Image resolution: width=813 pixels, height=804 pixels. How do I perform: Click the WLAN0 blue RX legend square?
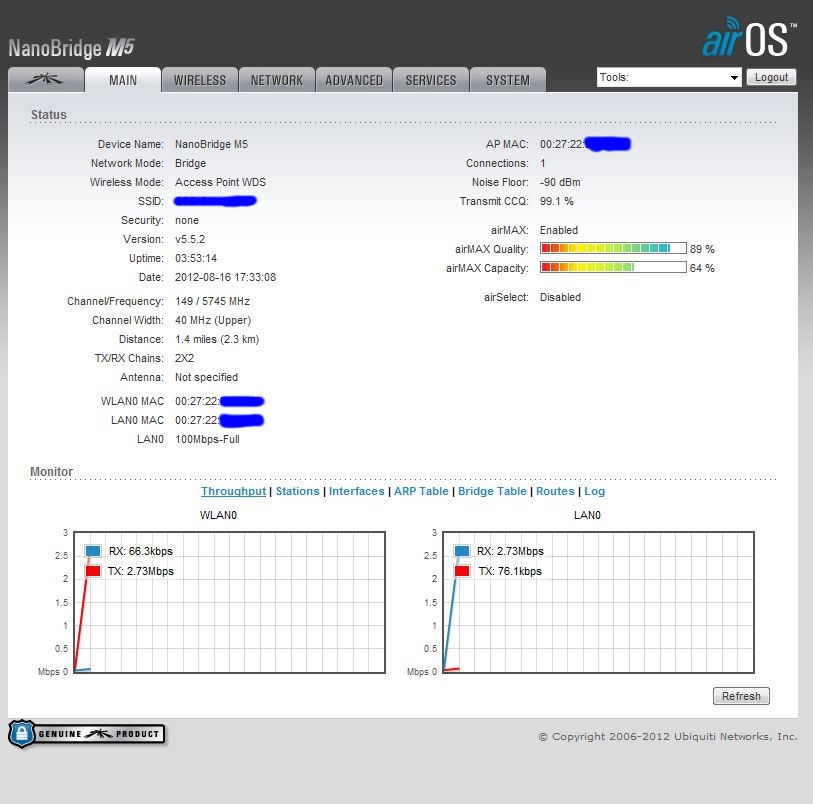coord(93,551)
